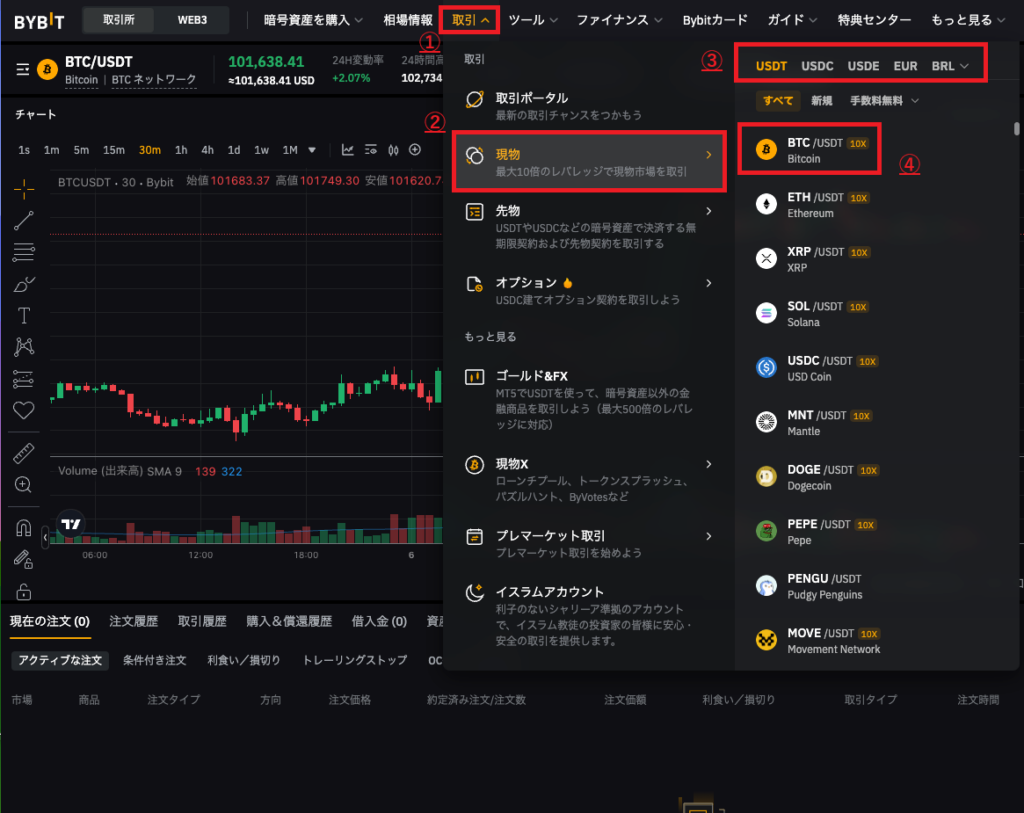Viewport: 1024px width, 813px height.
Task: Select the crosshair cursor tool
Action: (24, 189)
